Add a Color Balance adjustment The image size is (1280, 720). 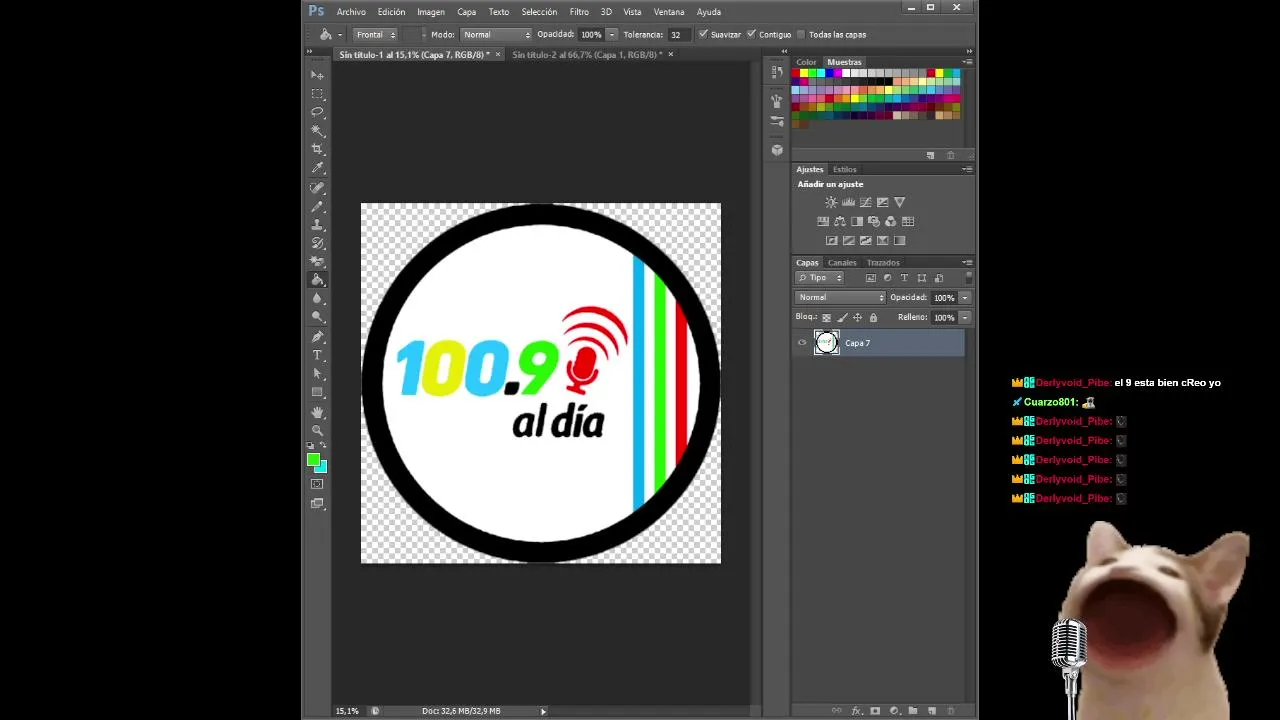[x=840, y=221]
